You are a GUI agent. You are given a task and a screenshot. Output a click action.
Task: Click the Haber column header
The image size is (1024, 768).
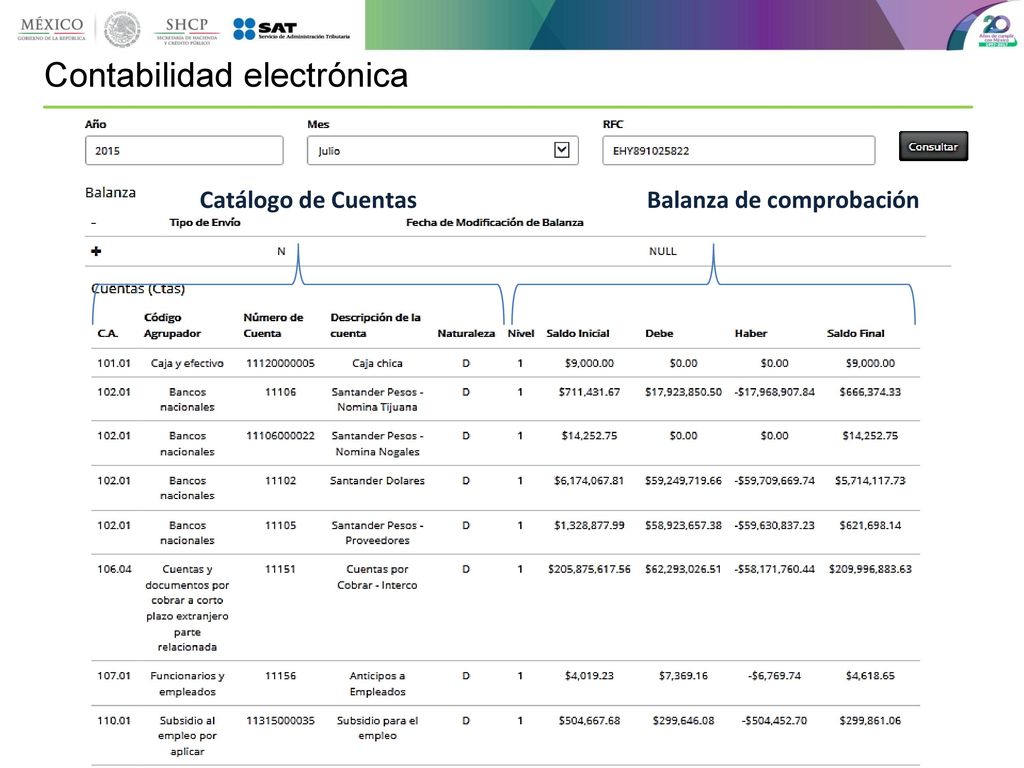(x=751, y=333)
